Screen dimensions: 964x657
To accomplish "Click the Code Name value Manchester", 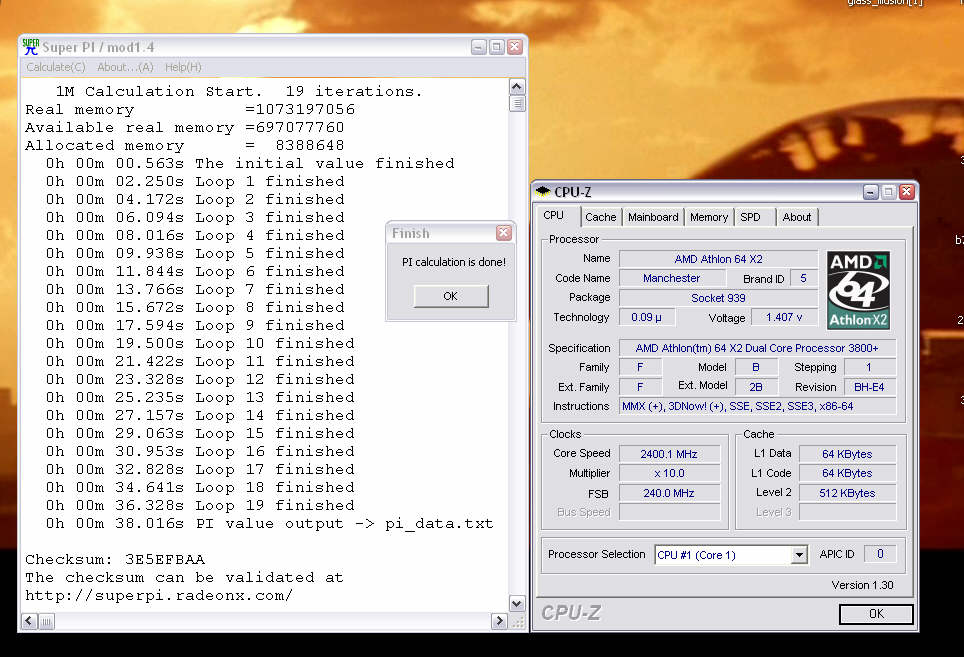I will pyautogui.click(x=671, y=278).
